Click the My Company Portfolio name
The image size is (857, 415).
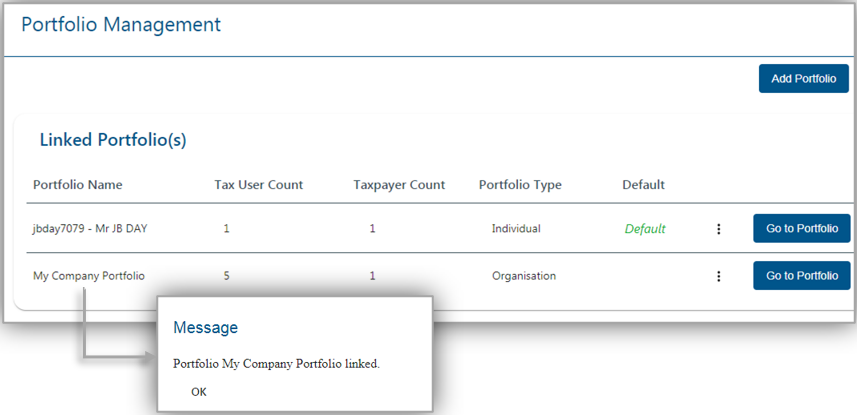89,276
